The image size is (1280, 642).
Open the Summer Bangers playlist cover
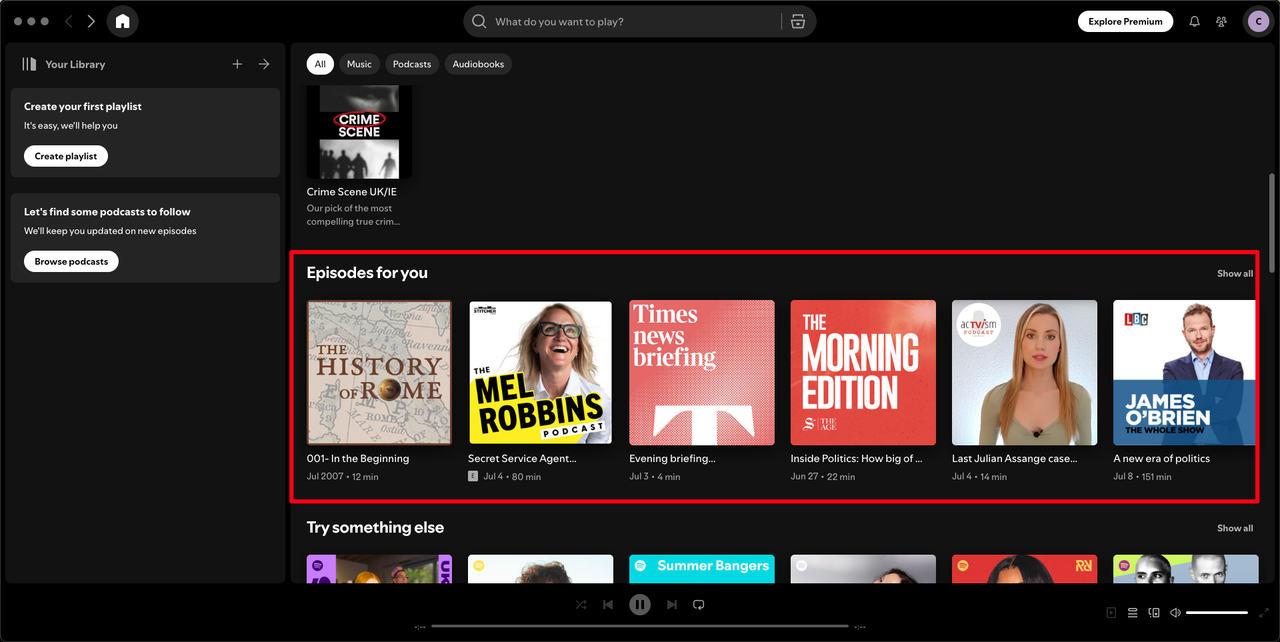coord(702,569)
